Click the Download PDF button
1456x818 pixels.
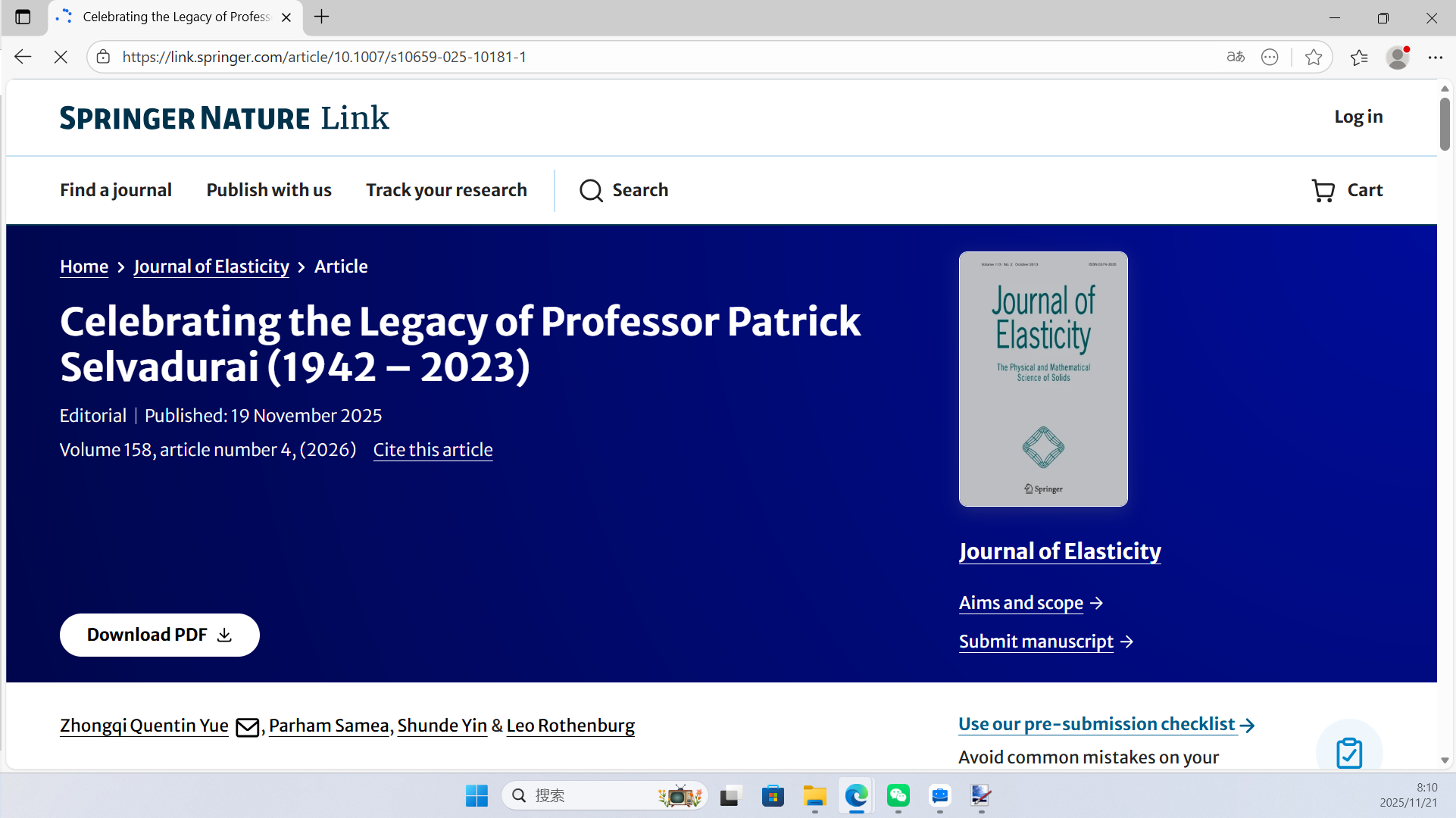pos(160,635)
